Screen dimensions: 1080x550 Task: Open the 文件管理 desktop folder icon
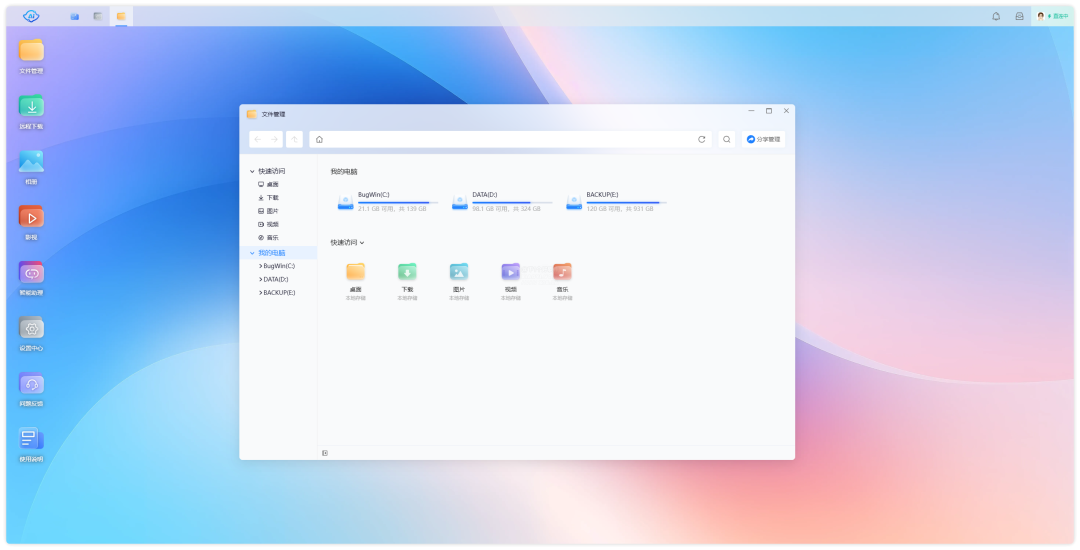(31, 50)
